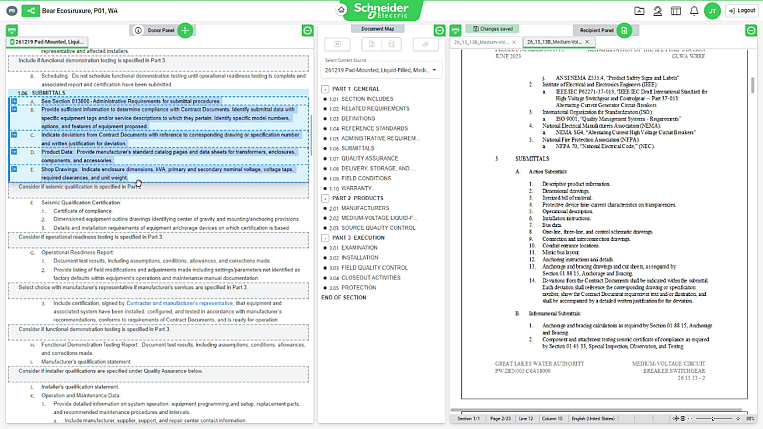Open the Select Content Source dropdown
763x429 pixels.
pyautogui.click(x=381, y=70)
